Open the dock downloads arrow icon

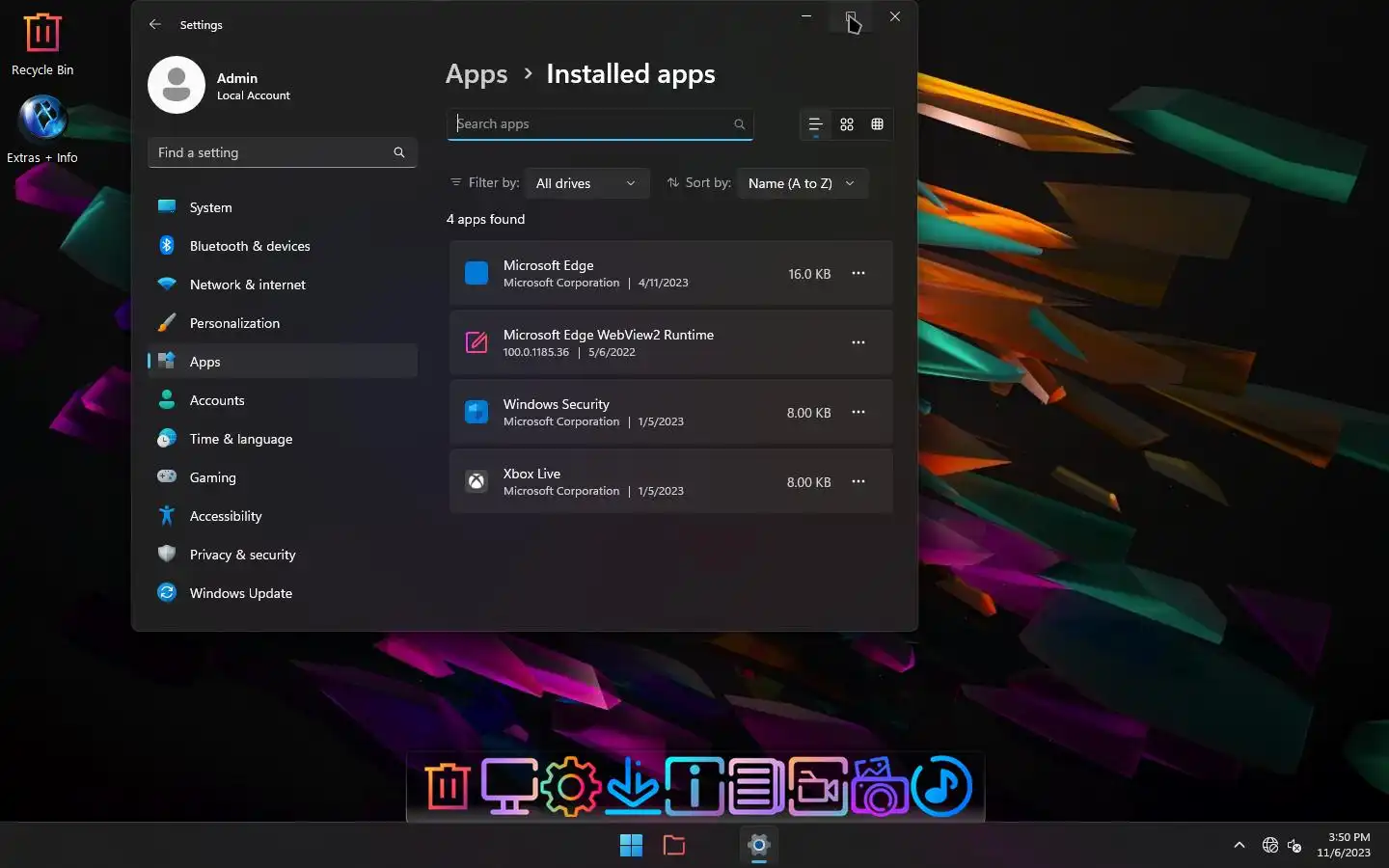pos(633,787)
